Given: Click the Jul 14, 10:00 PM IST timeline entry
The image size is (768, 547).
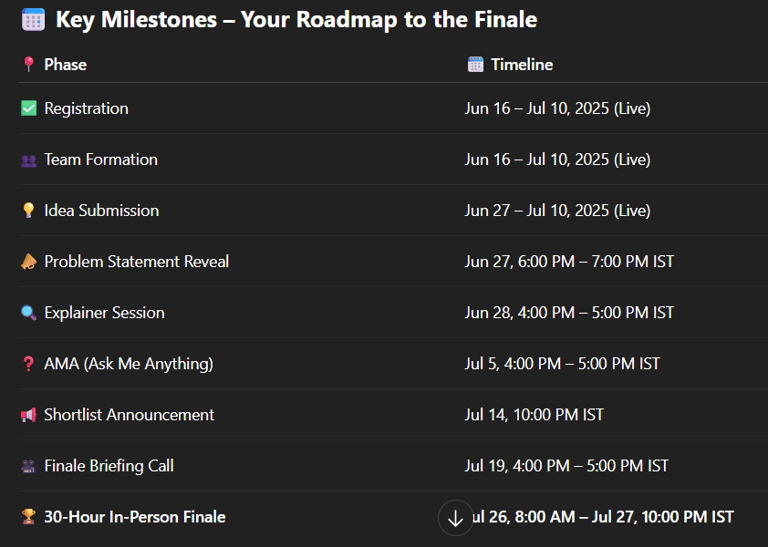Looking at the screenshot, I should coord(534,415).
